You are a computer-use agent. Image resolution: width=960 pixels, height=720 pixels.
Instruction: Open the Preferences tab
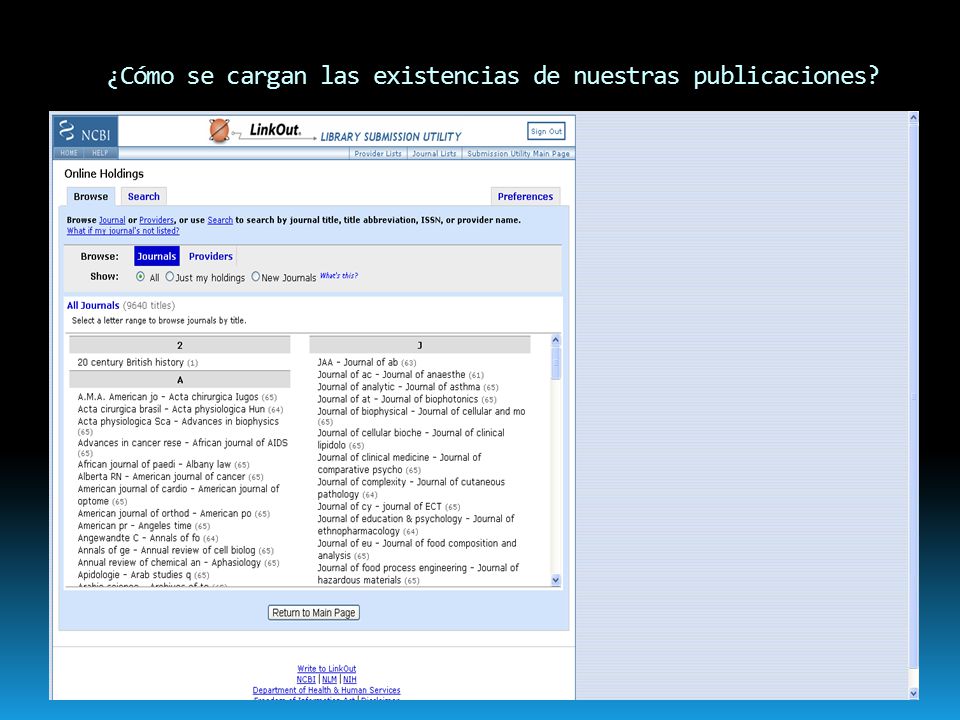tap(525, 197)
